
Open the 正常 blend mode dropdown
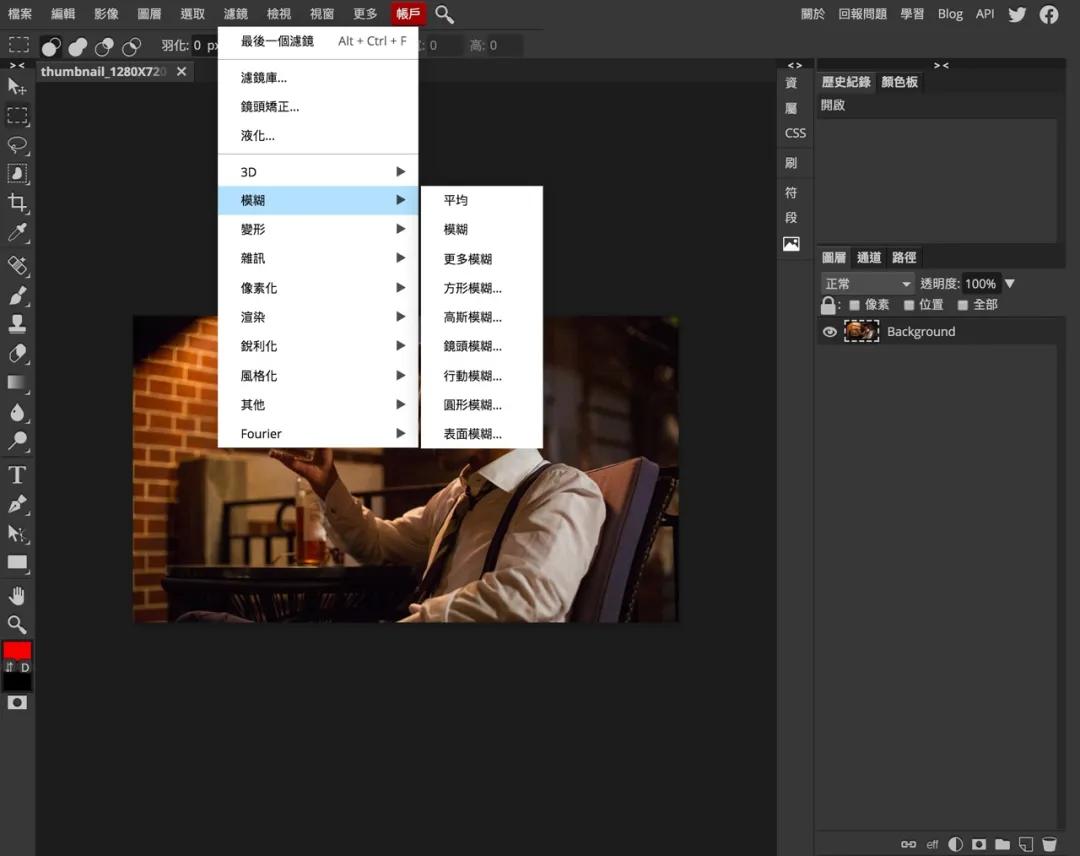click(866, 283)
